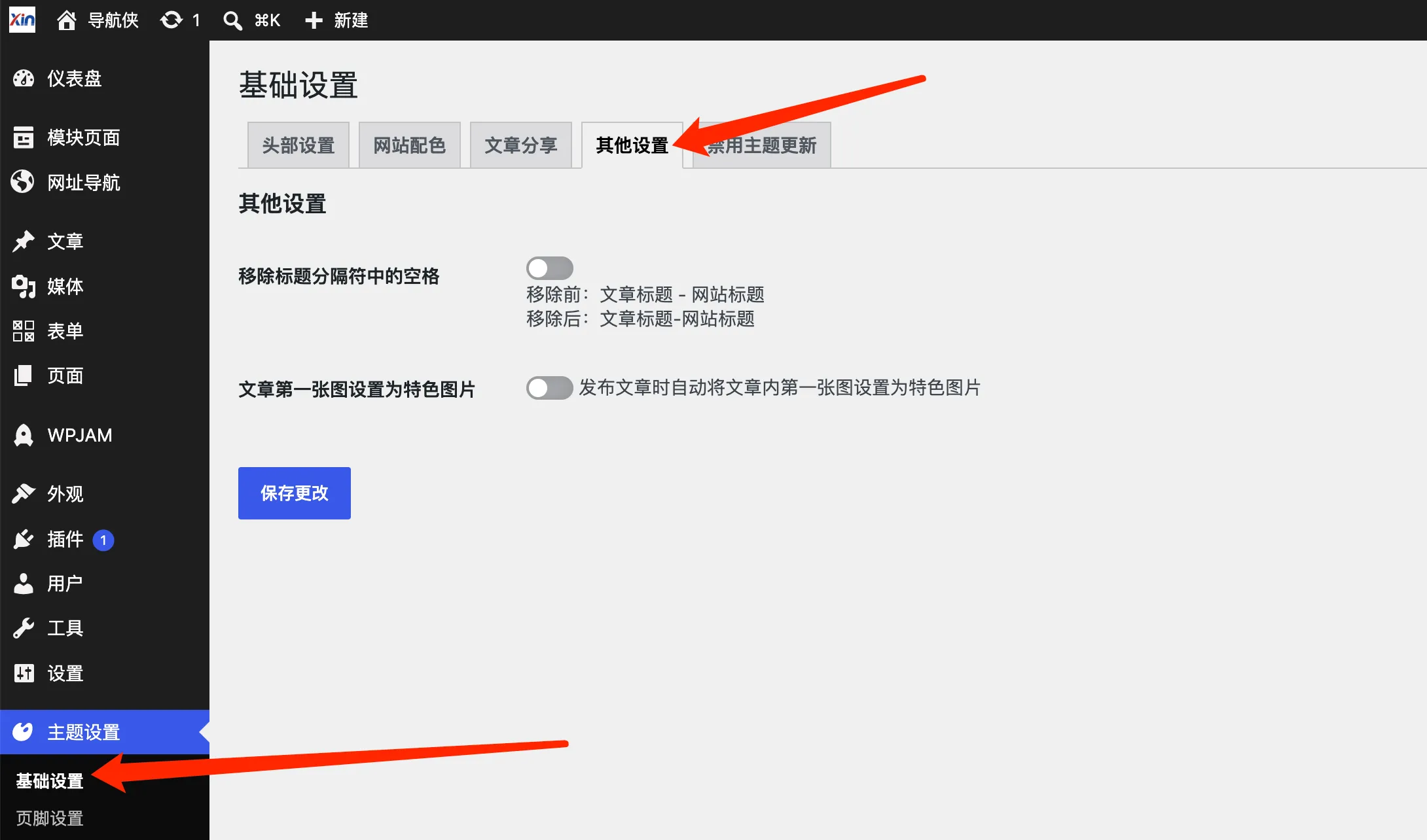The image size is (1427, 840).
Task: Click the 工具 wrench icon
Action: click(24, 628)
